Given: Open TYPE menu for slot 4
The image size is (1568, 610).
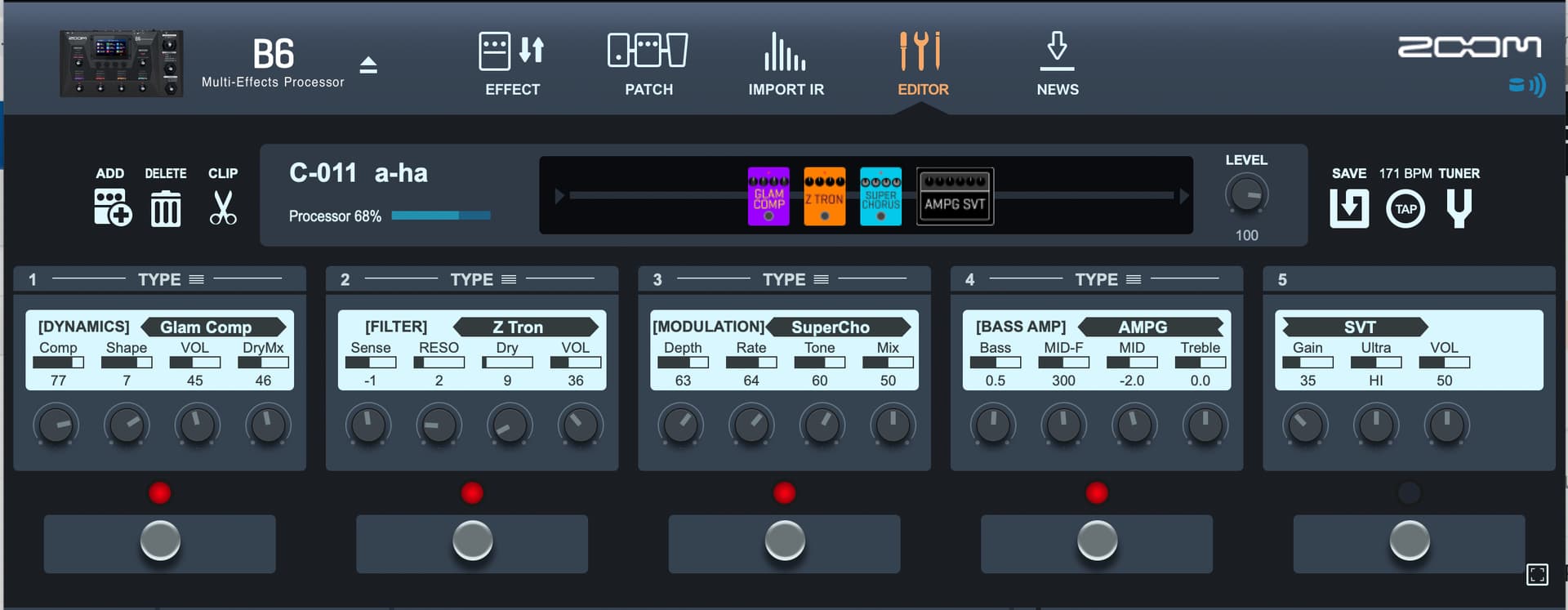Looking at the screenshot, I should coord(1108,279).
